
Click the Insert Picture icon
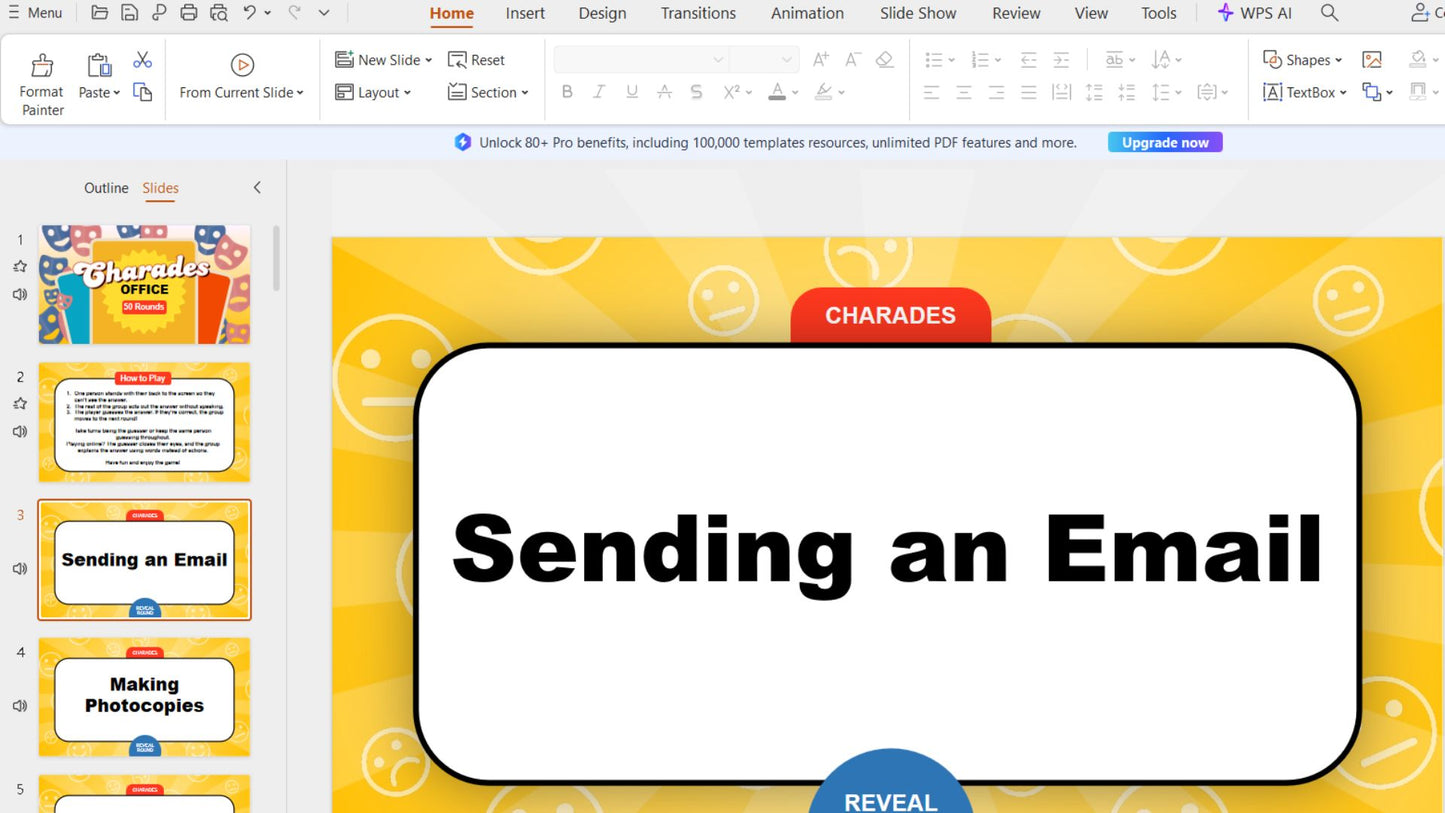pos(1372,59)
